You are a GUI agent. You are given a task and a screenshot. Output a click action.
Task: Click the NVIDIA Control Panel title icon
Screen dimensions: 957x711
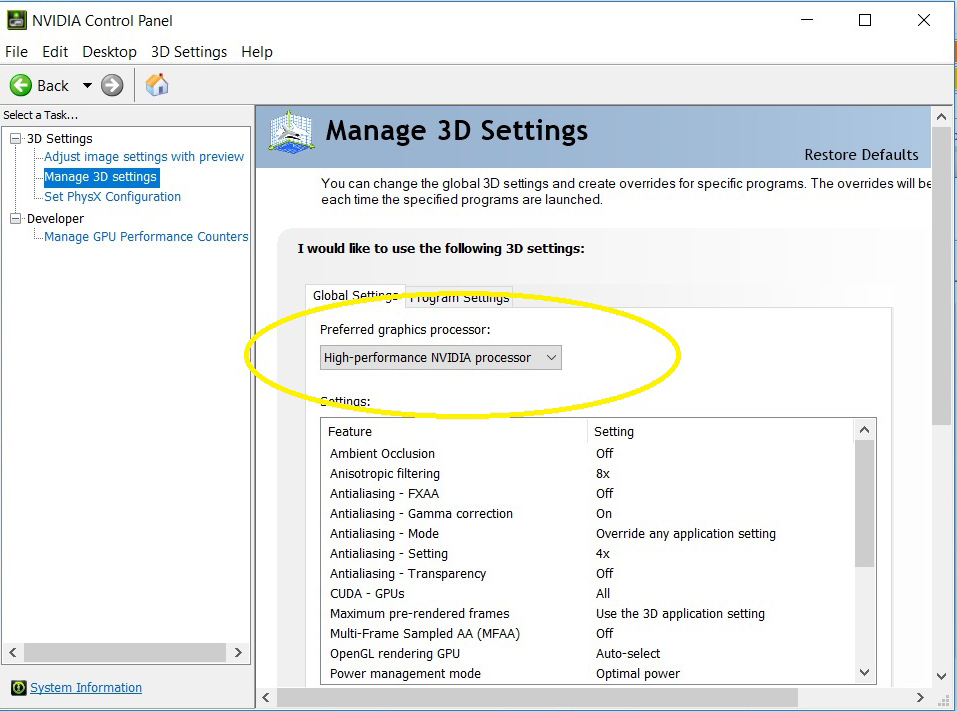coord(16,20)
